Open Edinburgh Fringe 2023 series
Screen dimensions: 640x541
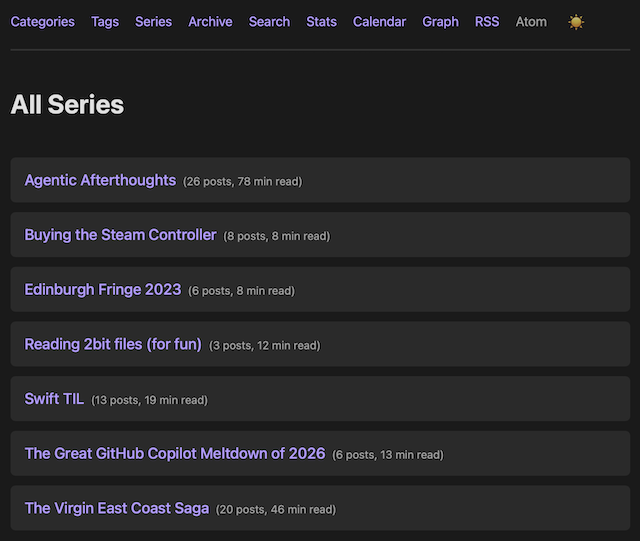(x=103, y=289)
